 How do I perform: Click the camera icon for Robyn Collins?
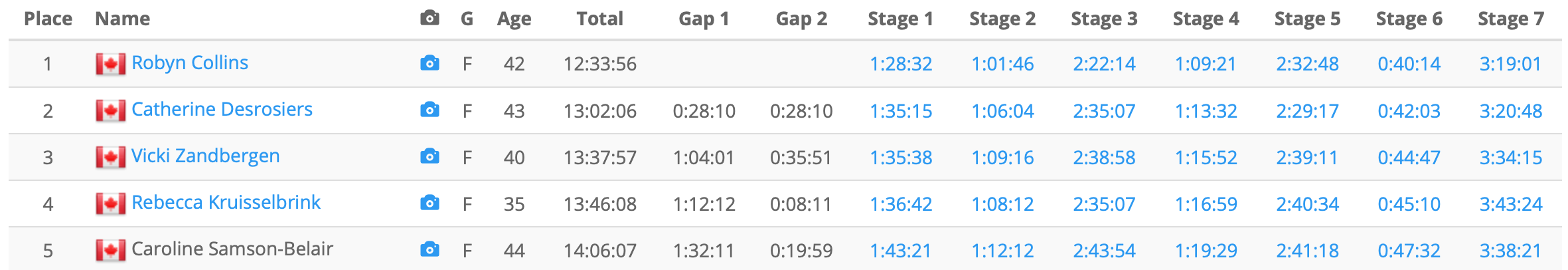point(430,63)
